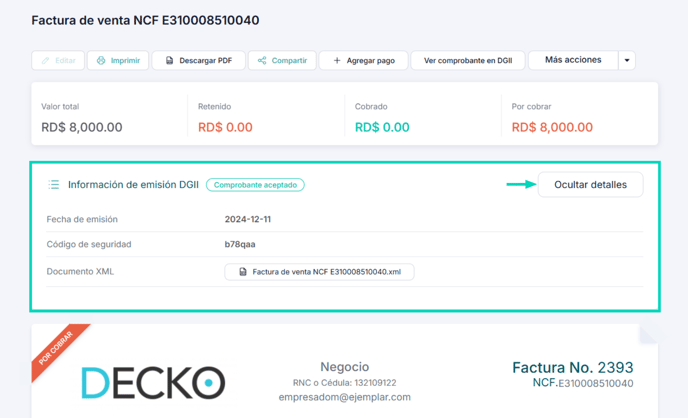Share the invoice via Compartir

click(282, 61)
